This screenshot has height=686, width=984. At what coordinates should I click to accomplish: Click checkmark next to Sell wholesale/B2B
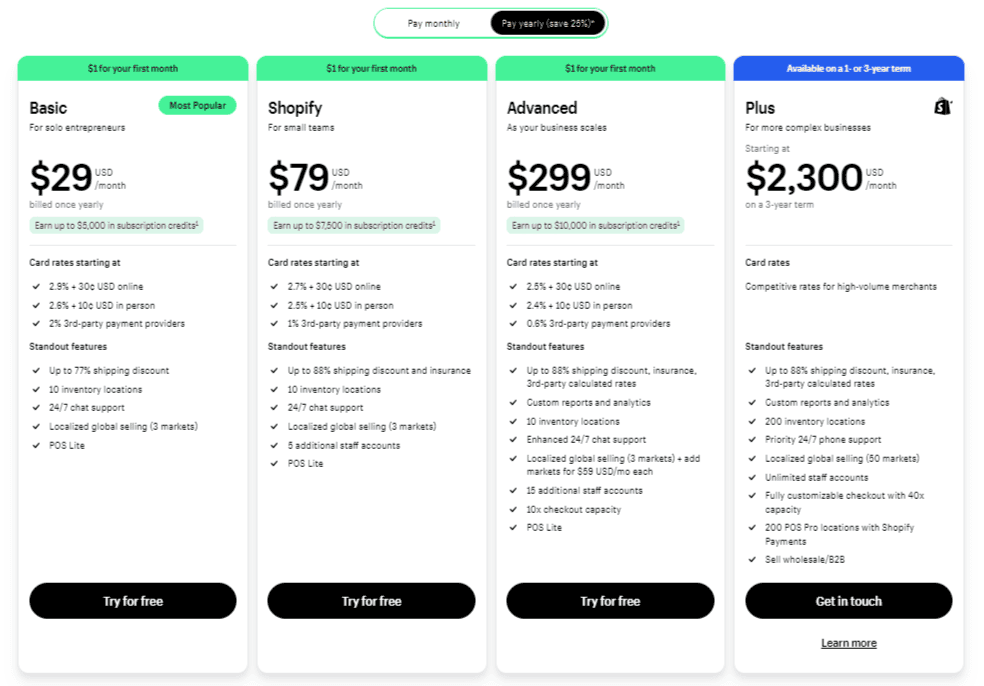pyautogui.click(x=752, y=559)
